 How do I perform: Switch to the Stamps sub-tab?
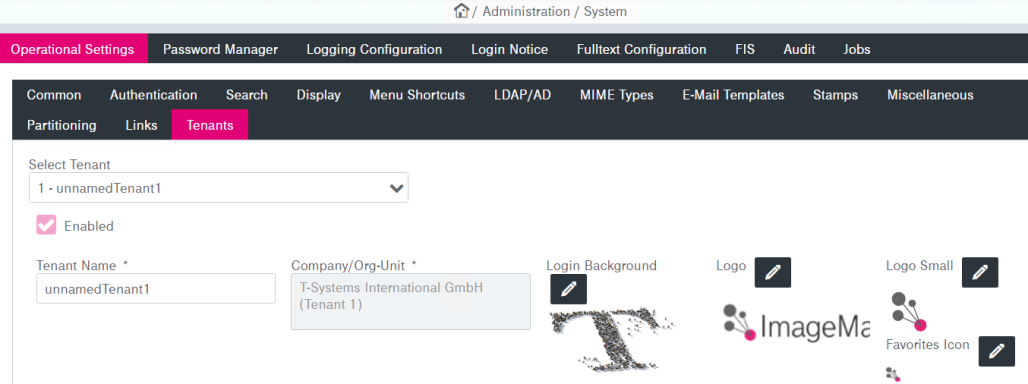(x=835, y=95)
